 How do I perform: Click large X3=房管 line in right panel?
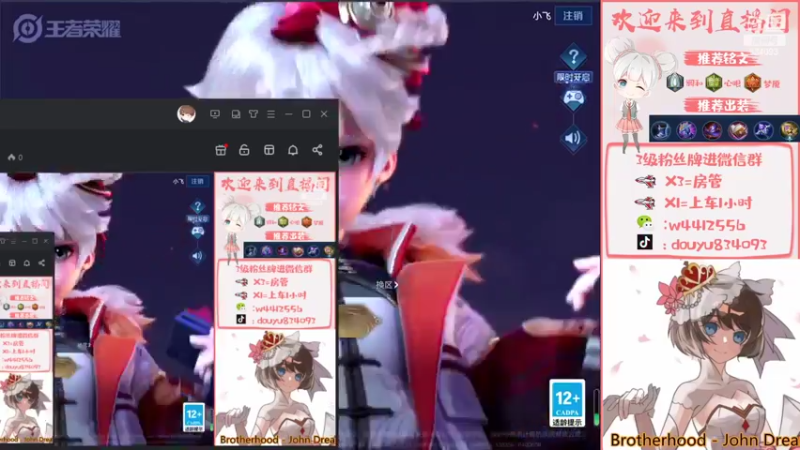pyautogui.click(x=693, y=181)
